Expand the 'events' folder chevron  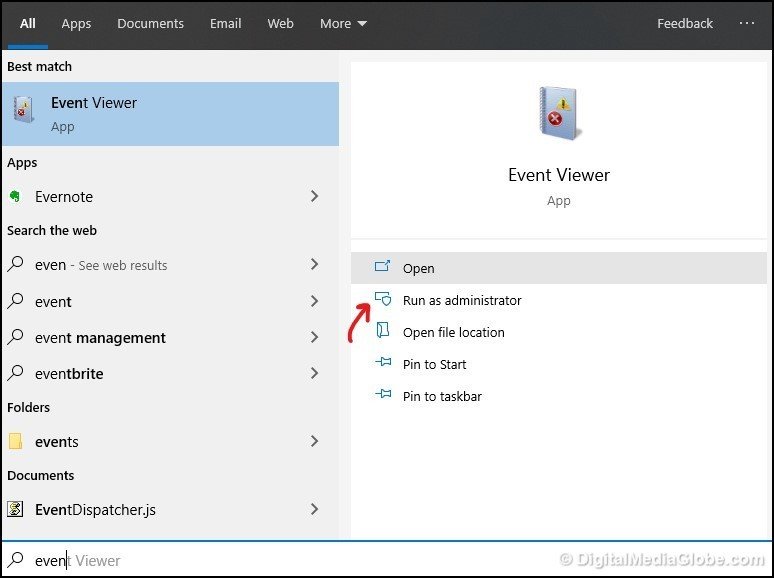point(314,441)
